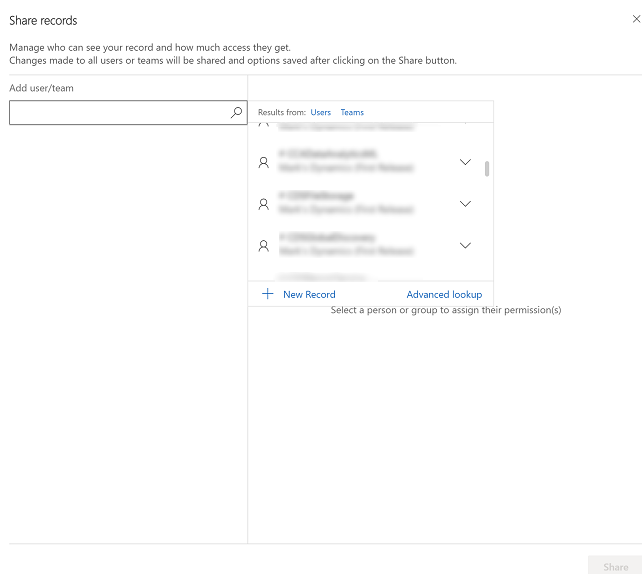The image size is (642, 574).
Task: Click the disabled Share button
Action: tap(615, 565)
